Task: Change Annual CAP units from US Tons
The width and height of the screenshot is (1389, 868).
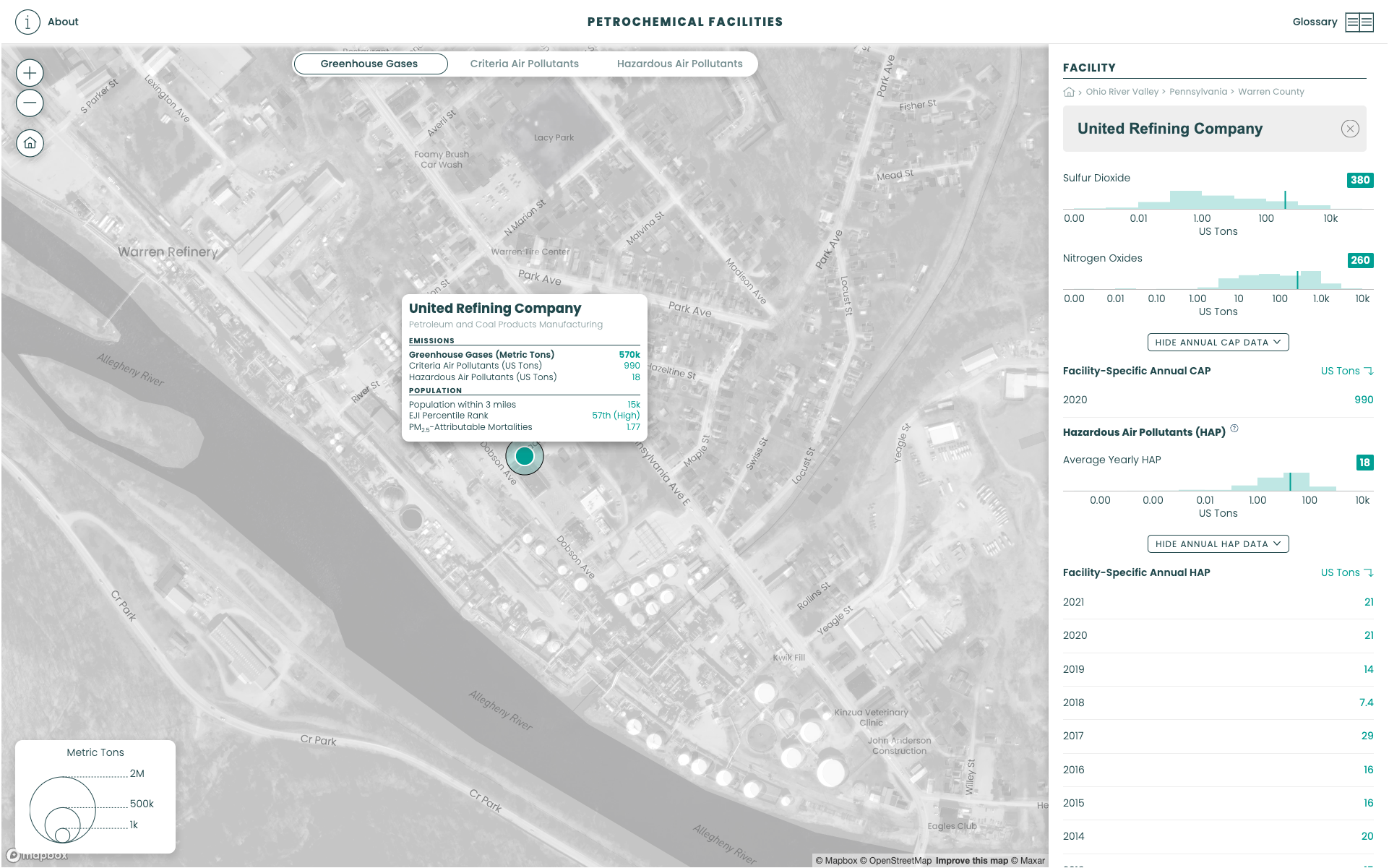Action: coord(1346,371)
